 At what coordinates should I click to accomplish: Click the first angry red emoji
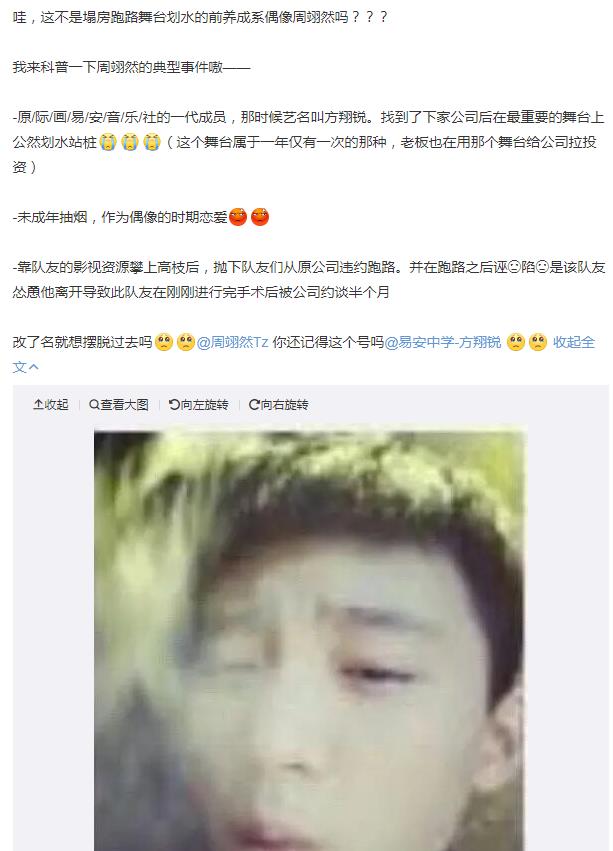pyautogui.click(x=238, y=217)
